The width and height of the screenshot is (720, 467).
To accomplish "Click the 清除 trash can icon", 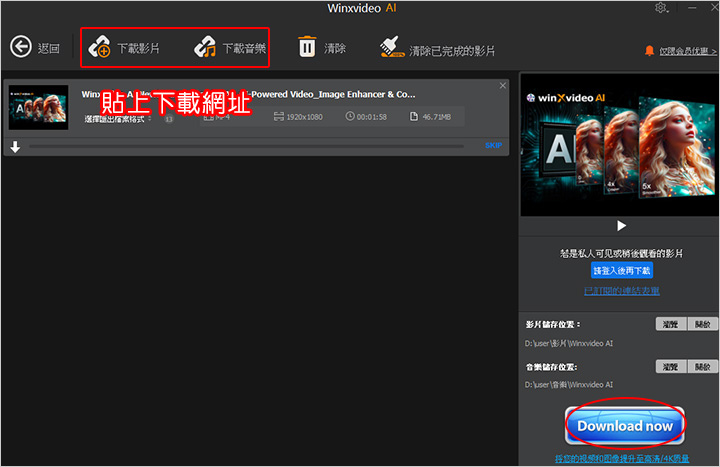I will click(x=307, y=46).
